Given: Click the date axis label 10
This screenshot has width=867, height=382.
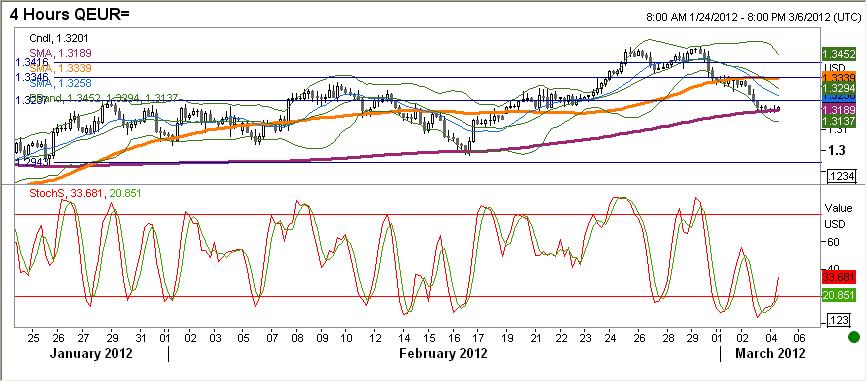Looking at the screenshot, I should tap(346, 337).
